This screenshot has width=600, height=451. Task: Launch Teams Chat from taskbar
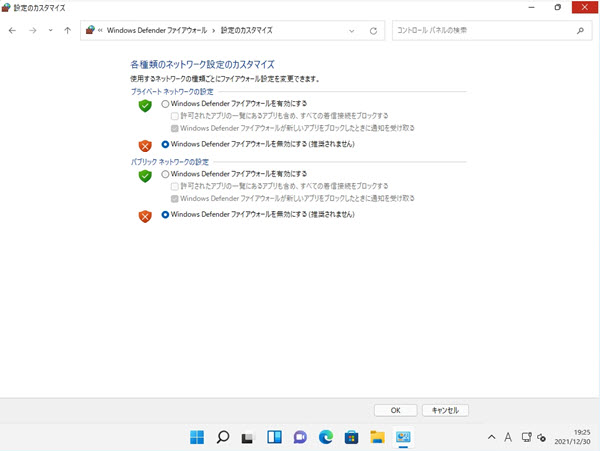[x=300, y=437]
